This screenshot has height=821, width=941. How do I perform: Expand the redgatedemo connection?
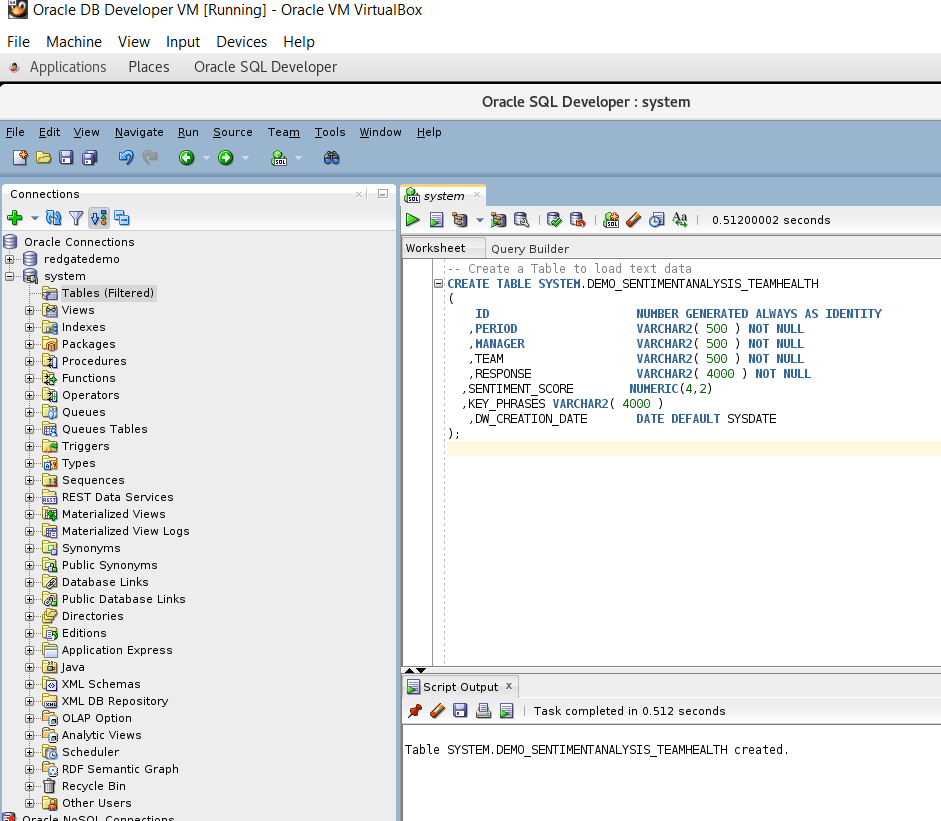click(x=10, y=259)
